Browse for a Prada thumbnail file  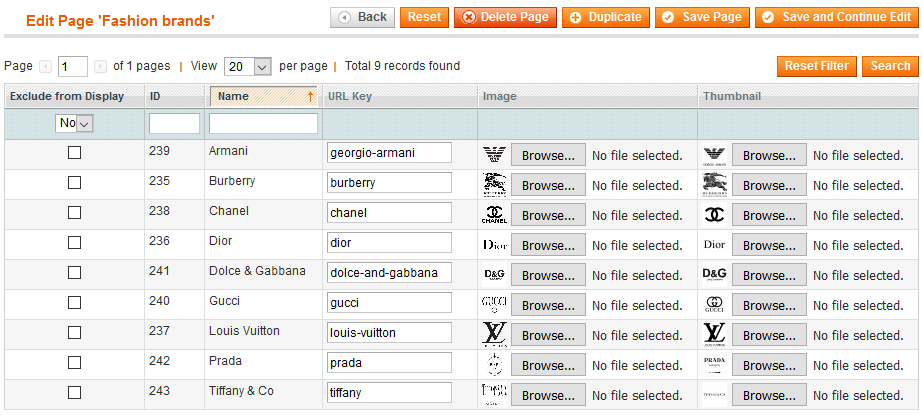pyautogui.click(x=769, y=366)
